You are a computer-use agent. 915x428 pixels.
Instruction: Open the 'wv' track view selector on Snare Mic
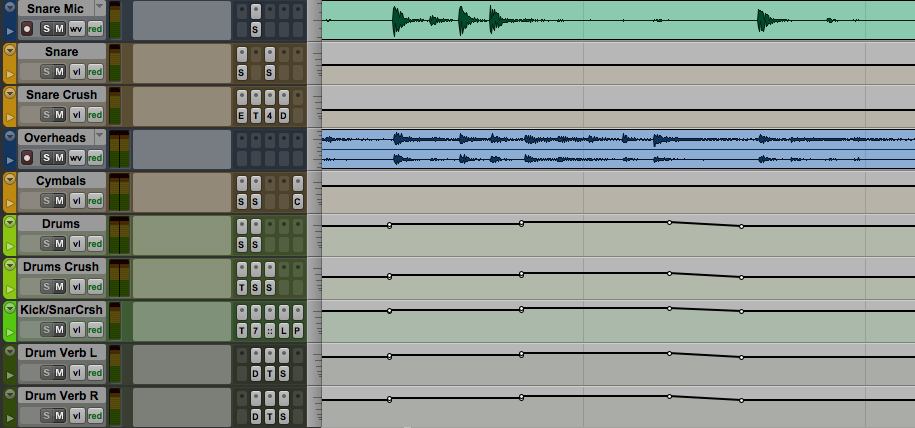[x=76, y=28]
